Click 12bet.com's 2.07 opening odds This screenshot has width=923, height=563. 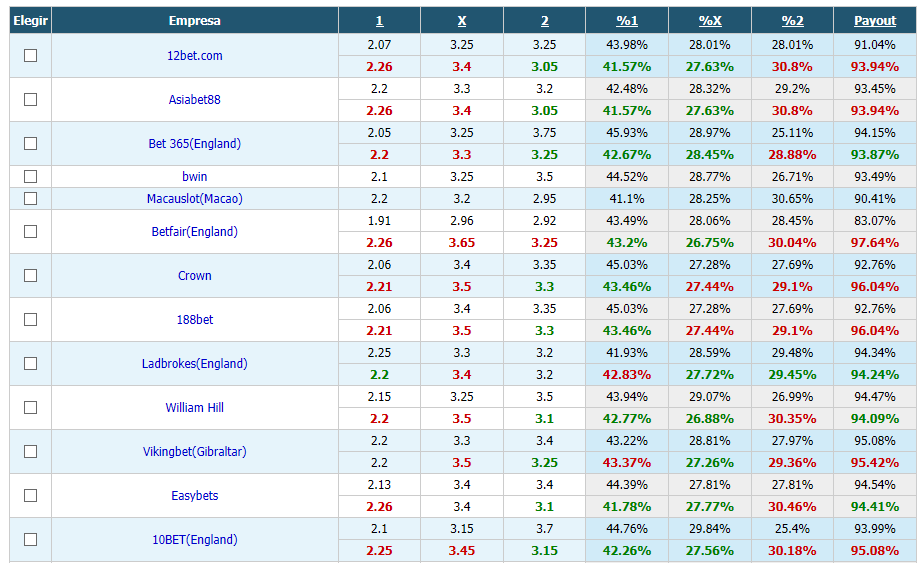coord(379,45)
